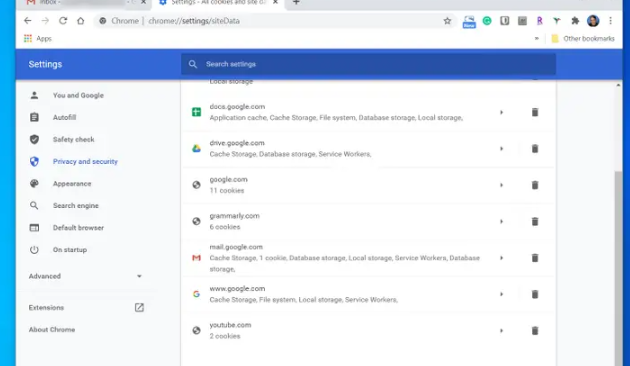Open You and Google settings

78,96
